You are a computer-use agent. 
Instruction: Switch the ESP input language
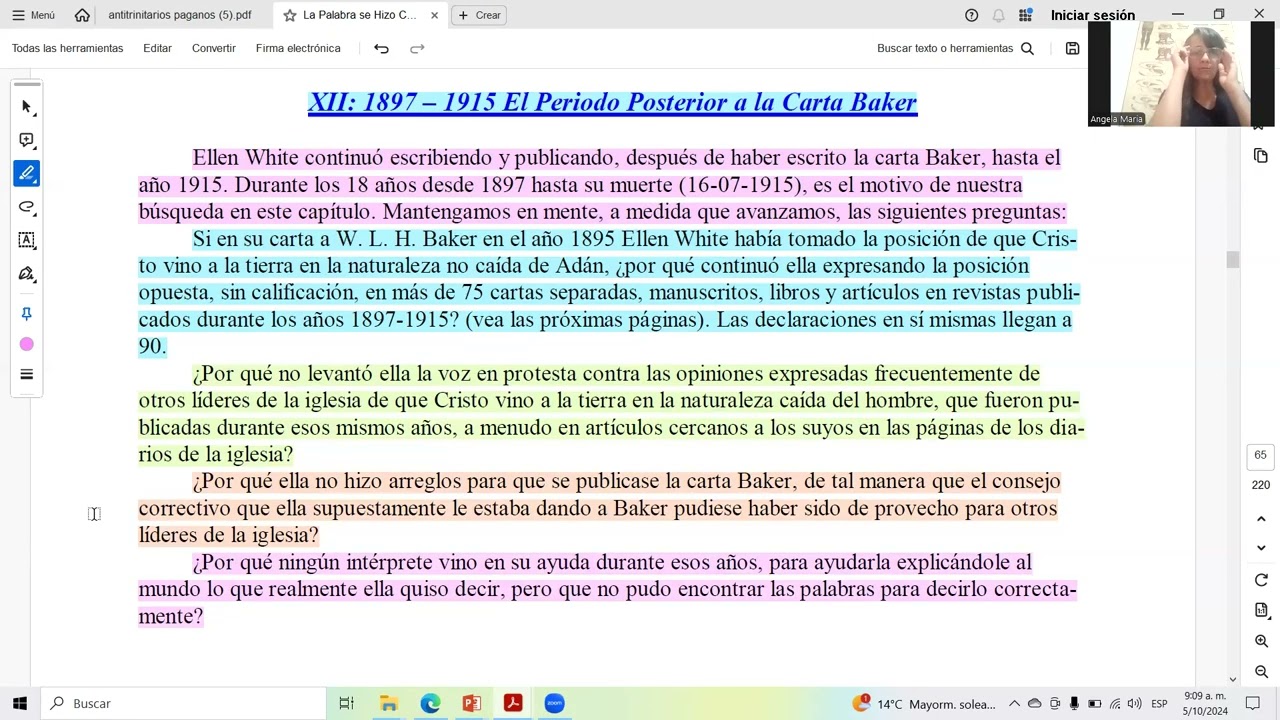[1159, 704]
